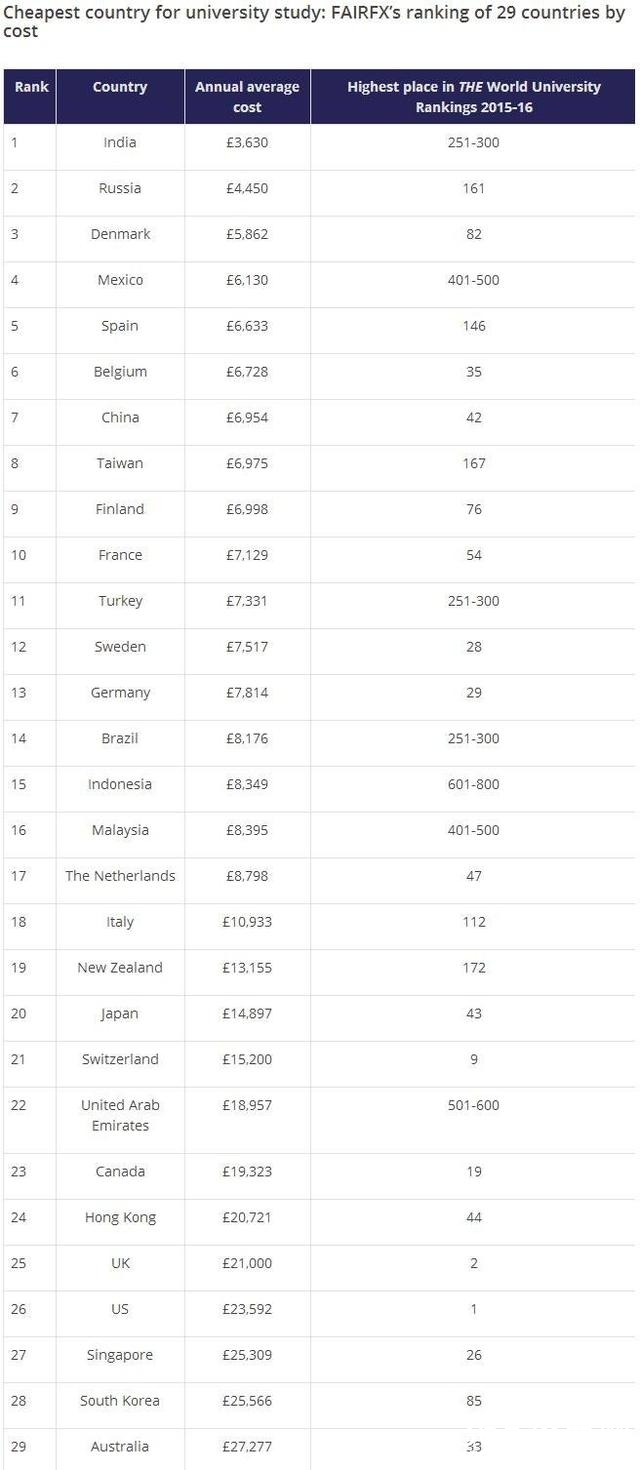
Task: Click the Annual average cost header
Action: point(247,97)
